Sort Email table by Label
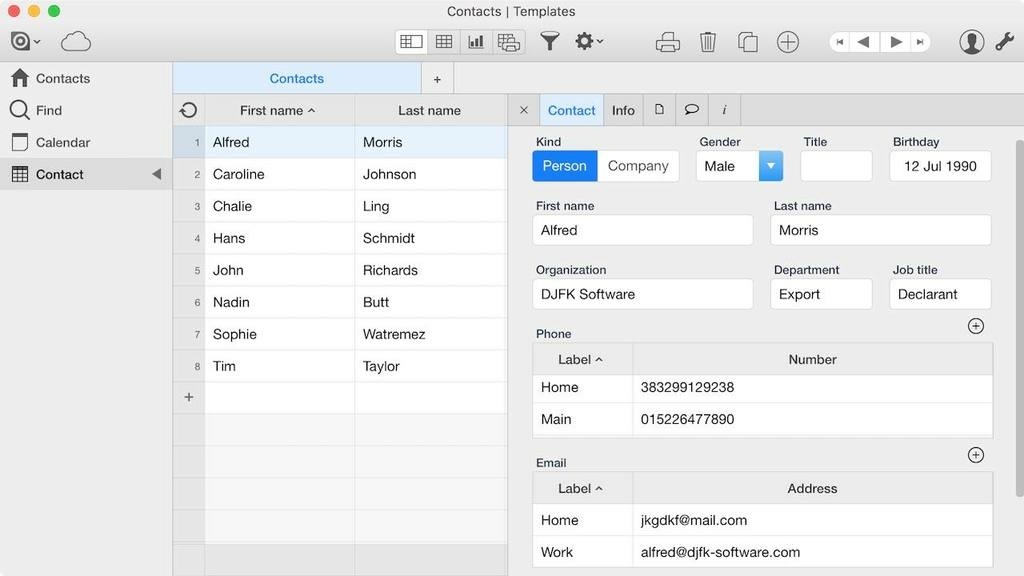The width and height of the screenshot is (1024, 576). [583, 488]
